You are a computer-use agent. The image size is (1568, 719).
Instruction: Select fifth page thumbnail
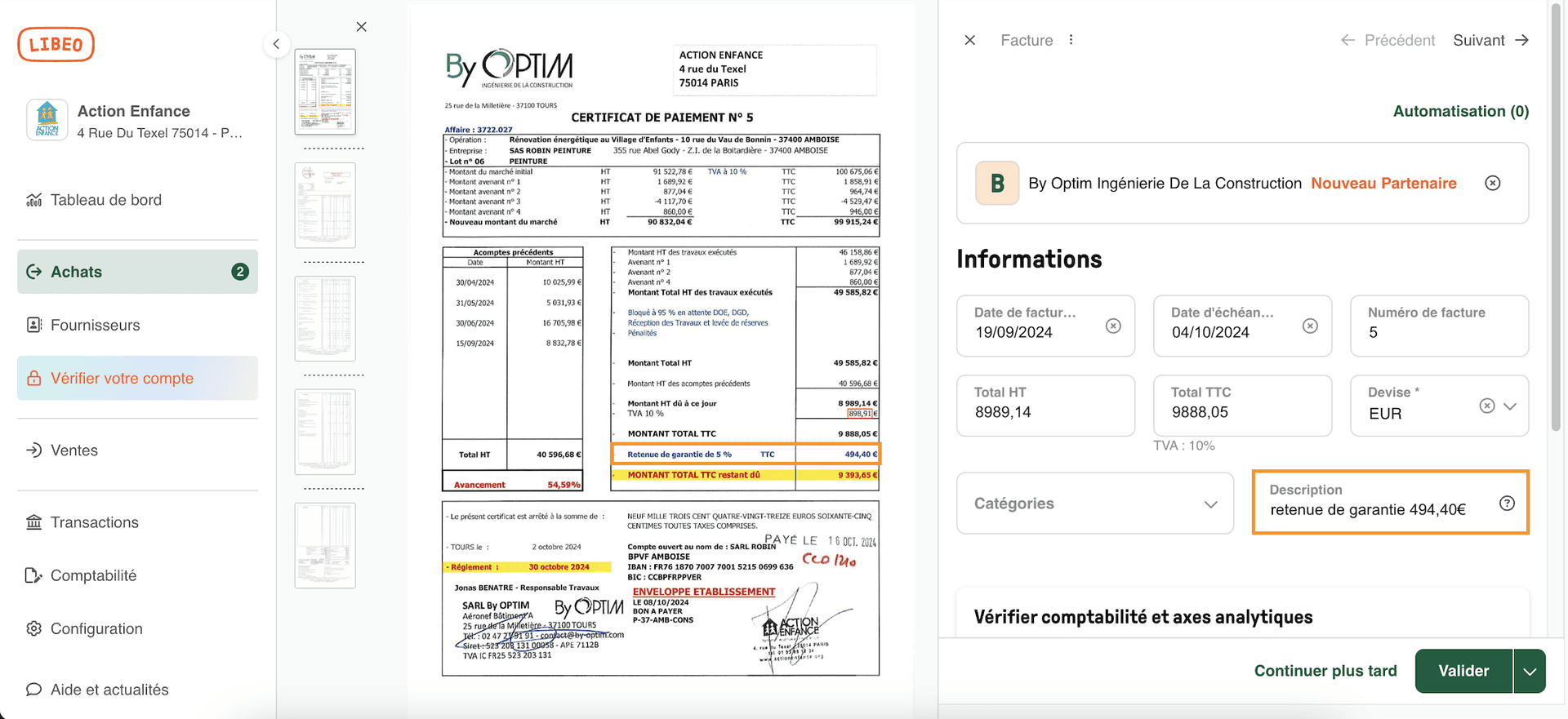coord(325,545)
